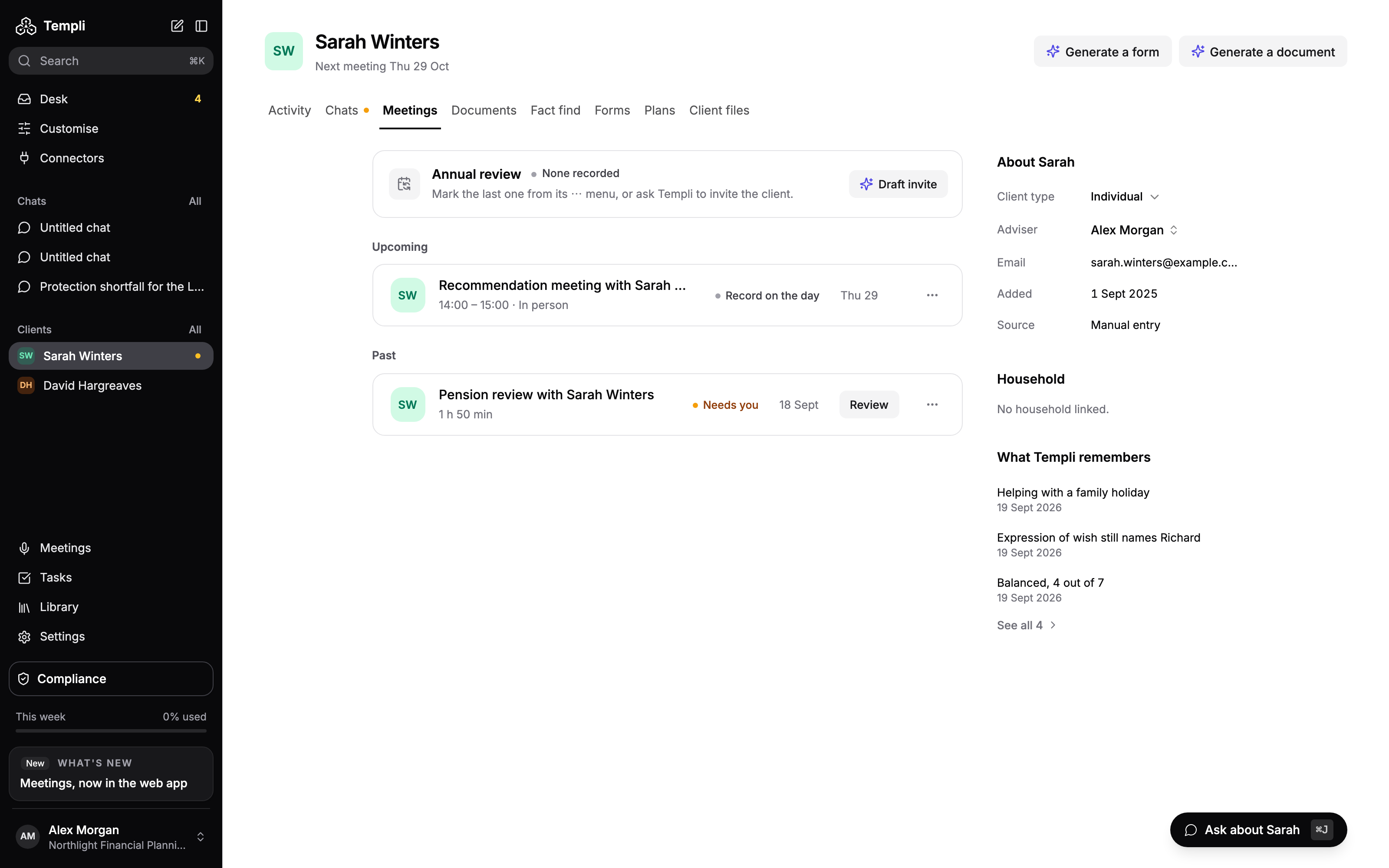
Task: Change the Adviser Alex Morgan selector
Action: (x=1134, y=230)
